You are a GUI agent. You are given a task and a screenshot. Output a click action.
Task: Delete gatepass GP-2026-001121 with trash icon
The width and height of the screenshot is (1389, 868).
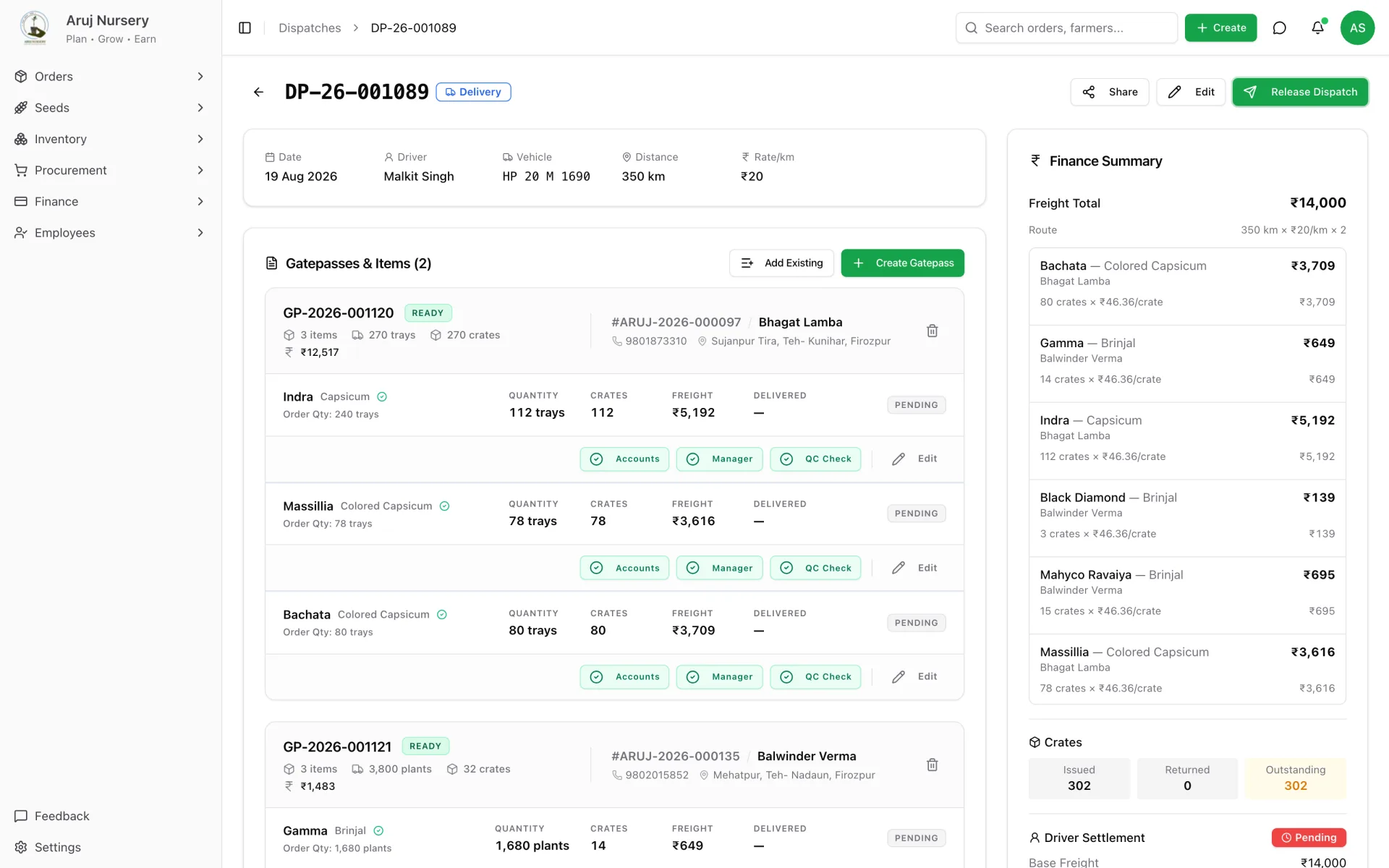coord(932,765)
